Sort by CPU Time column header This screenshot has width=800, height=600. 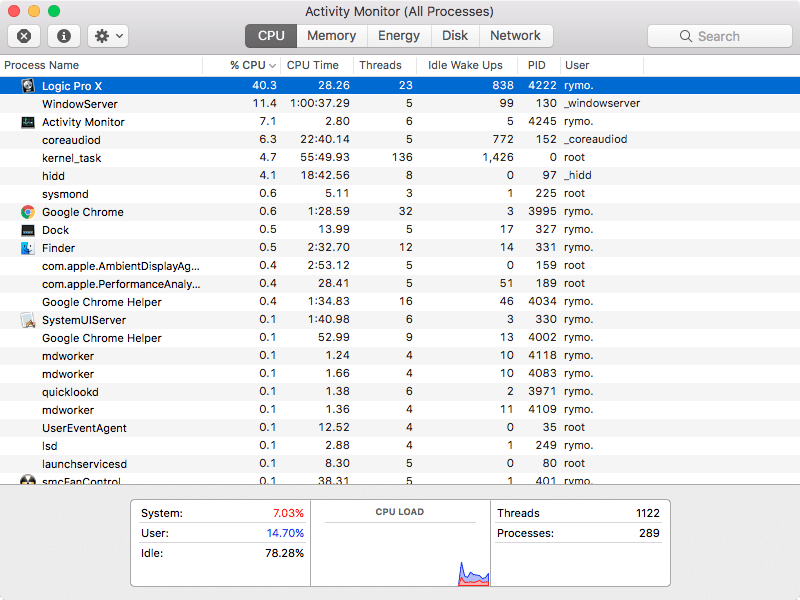[x=317, y=65]
